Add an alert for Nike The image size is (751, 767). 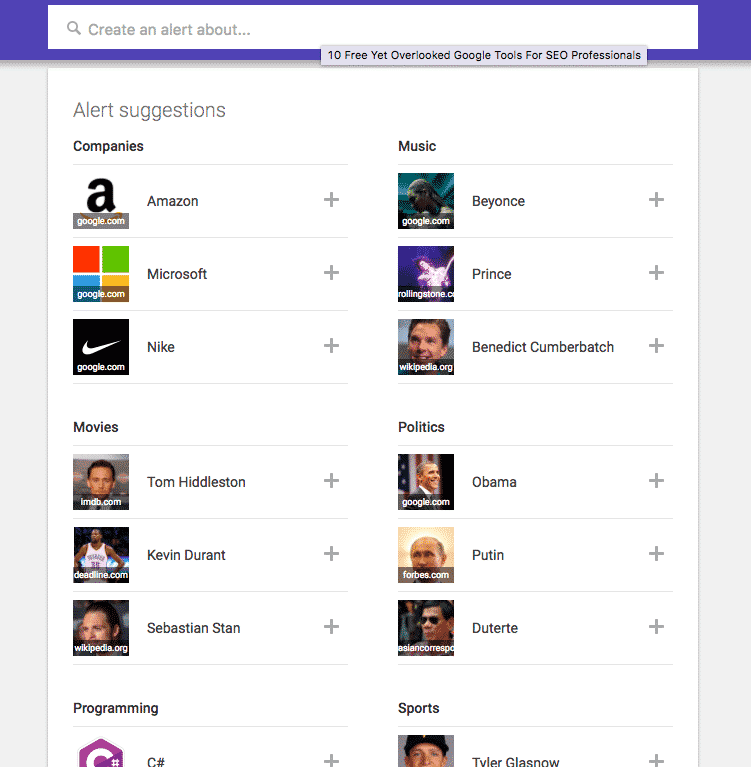[x=331, y=346]
